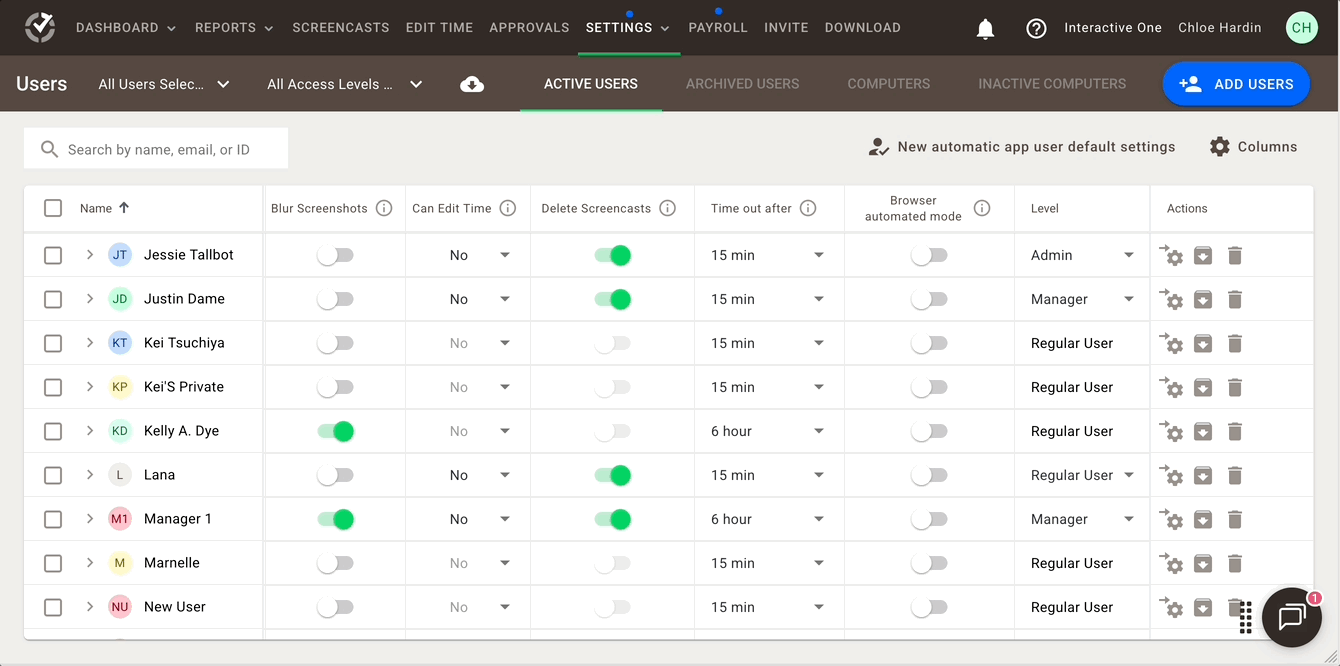The image size is (1340, 666).
Task: Click the Columns gear icon
Action: (1219, 147)
